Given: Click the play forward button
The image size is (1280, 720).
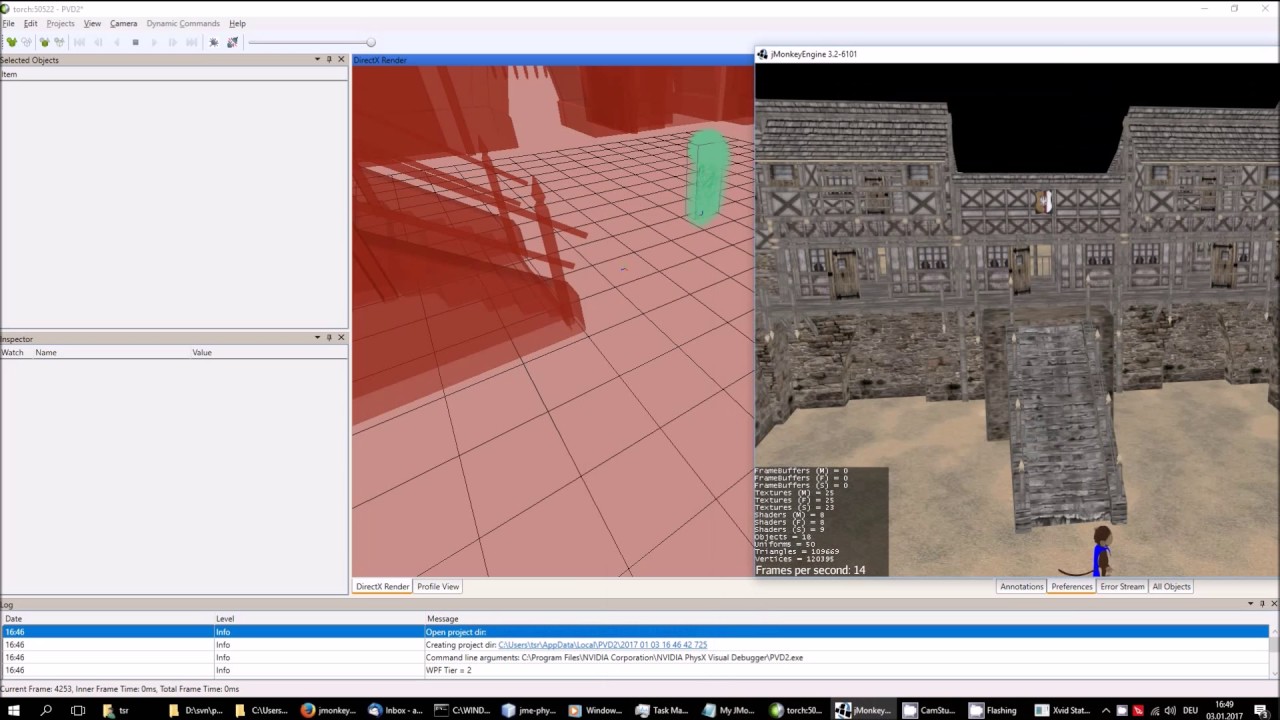Looking at the screenshot, I should click(x=154, y=42).
